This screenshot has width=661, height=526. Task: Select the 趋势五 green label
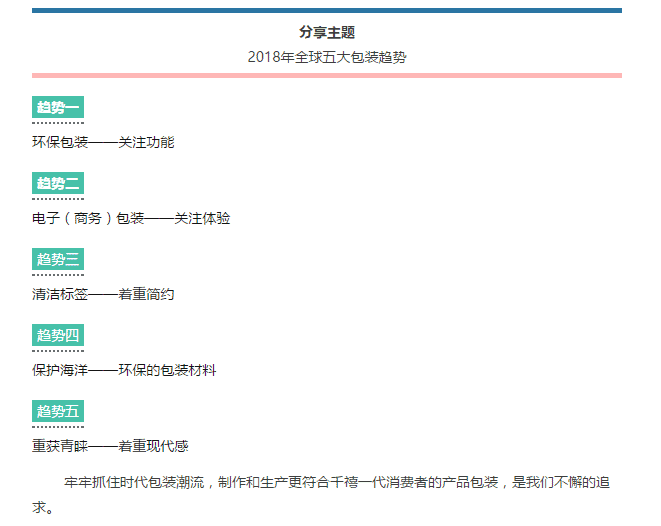tap(58, 411)
